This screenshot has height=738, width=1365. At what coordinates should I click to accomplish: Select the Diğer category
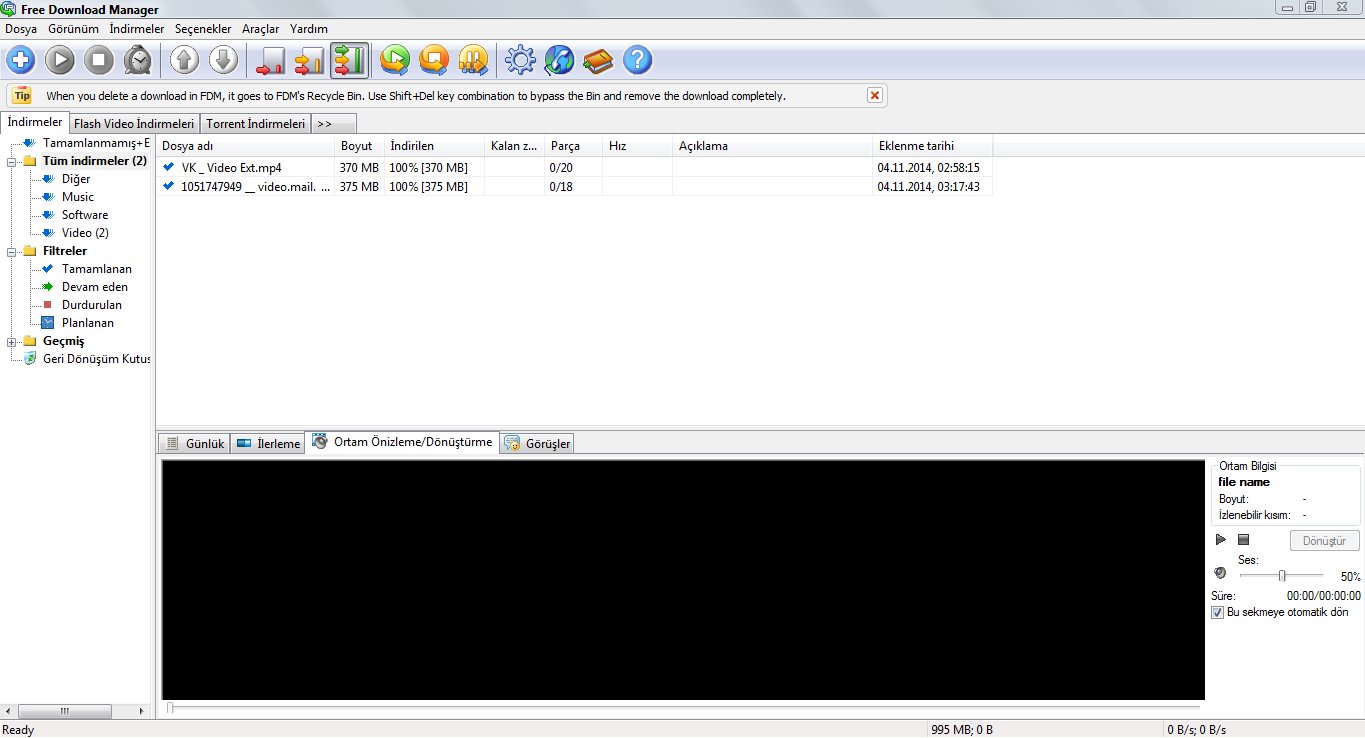[x=76, y=179]
